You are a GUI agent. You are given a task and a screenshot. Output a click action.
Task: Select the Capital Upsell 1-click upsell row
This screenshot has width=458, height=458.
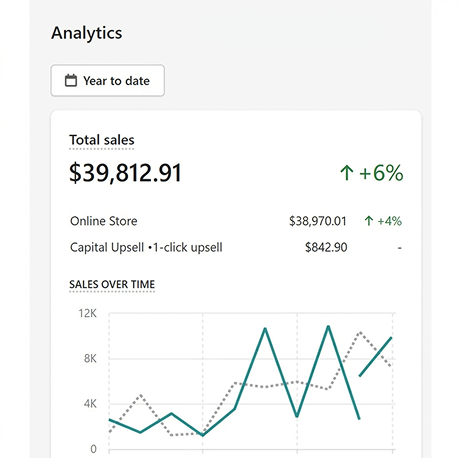coord(236,247)
